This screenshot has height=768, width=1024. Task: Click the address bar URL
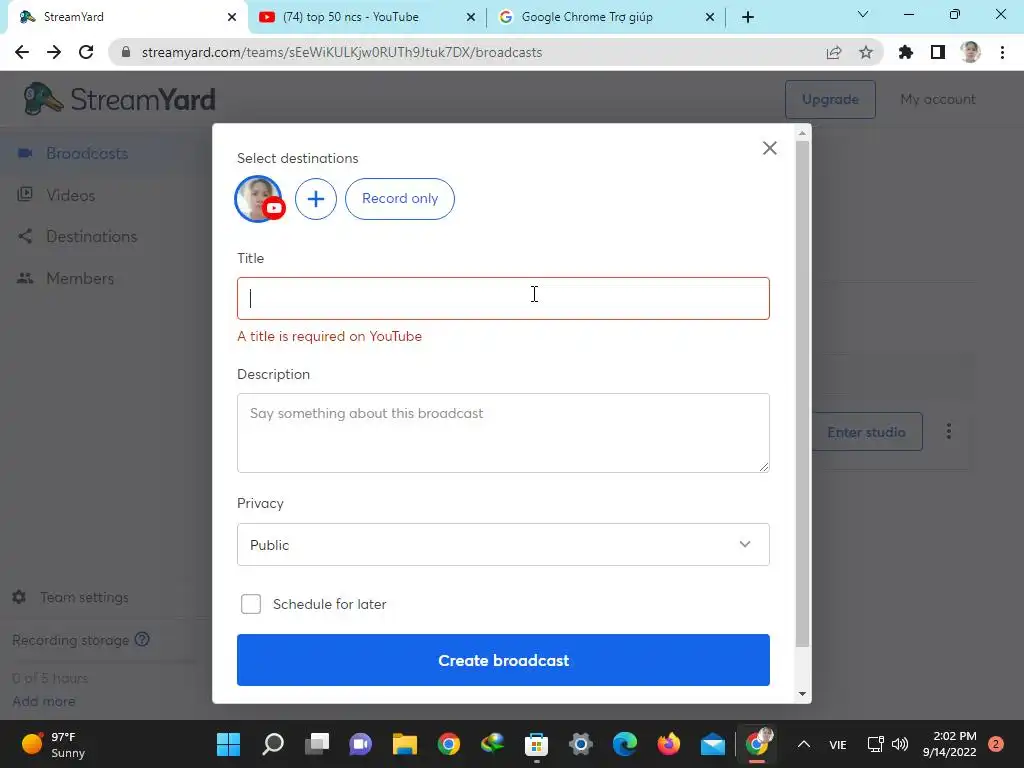click(342, 52)
